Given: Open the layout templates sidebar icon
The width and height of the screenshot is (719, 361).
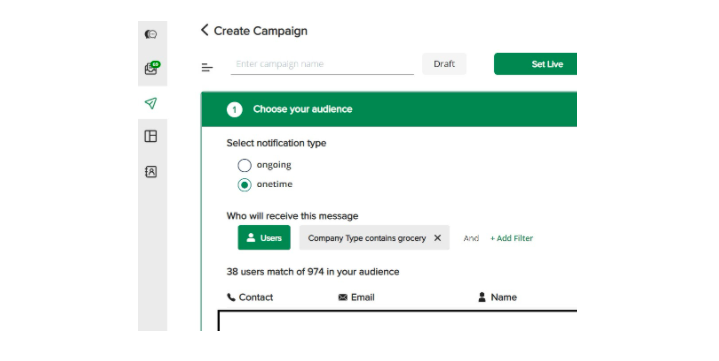Looking at the screenshot, I should (x=151, y=136).
